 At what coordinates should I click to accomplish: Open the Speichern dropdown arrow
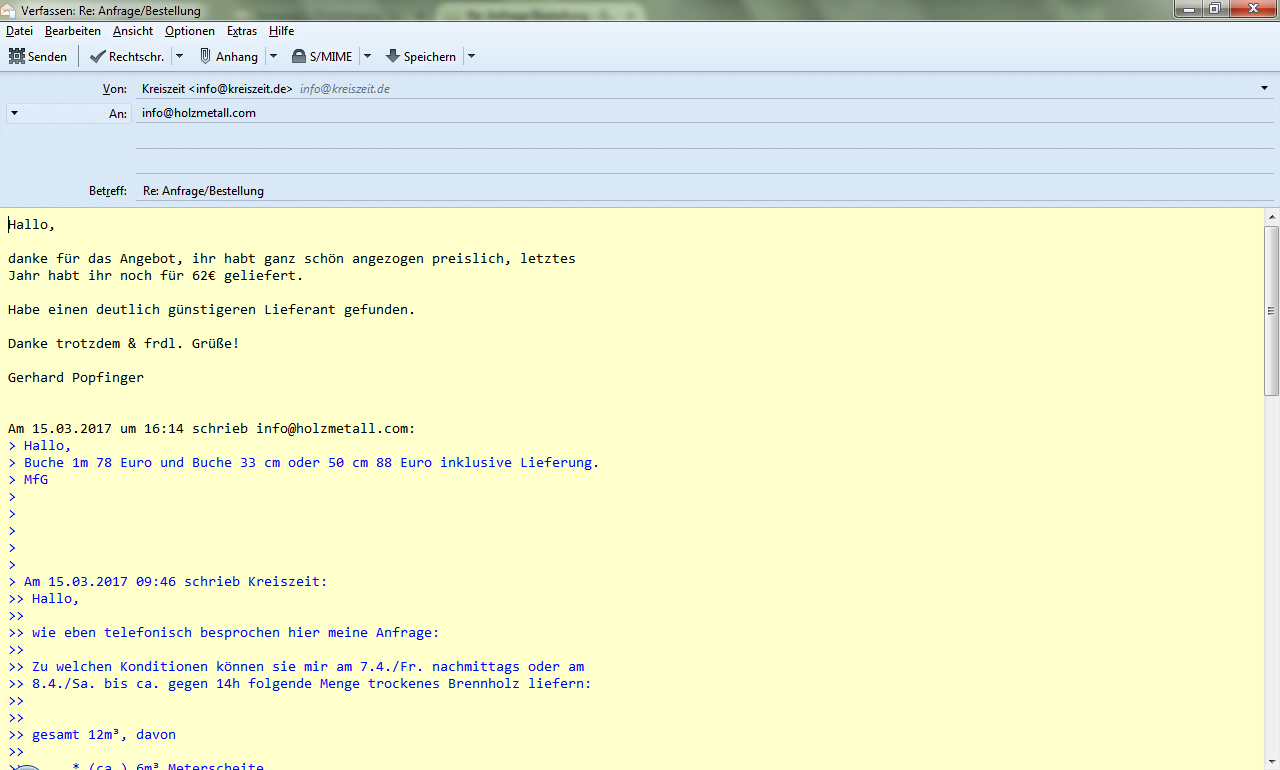(x=471, y=57)
